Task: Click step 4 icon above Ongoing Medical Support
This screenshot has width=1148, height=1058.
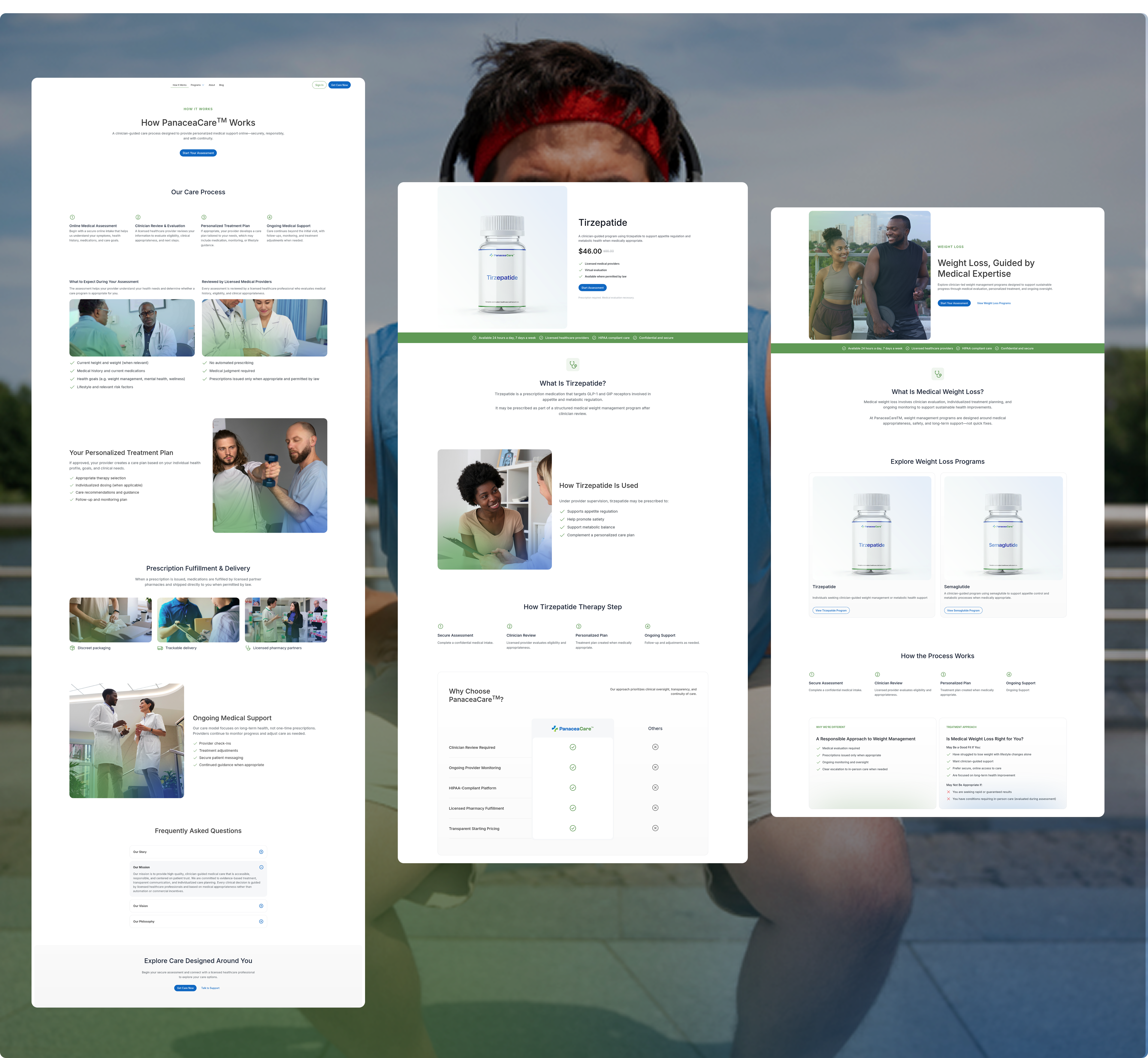Action: click(270, 217)
